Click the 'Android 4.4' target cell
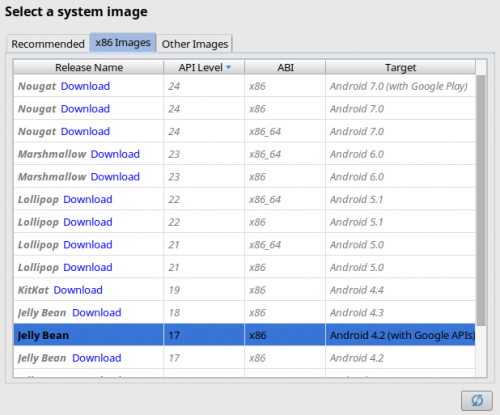Image resolution: width=500 pixels, height=415 pixels. [400, 290]
